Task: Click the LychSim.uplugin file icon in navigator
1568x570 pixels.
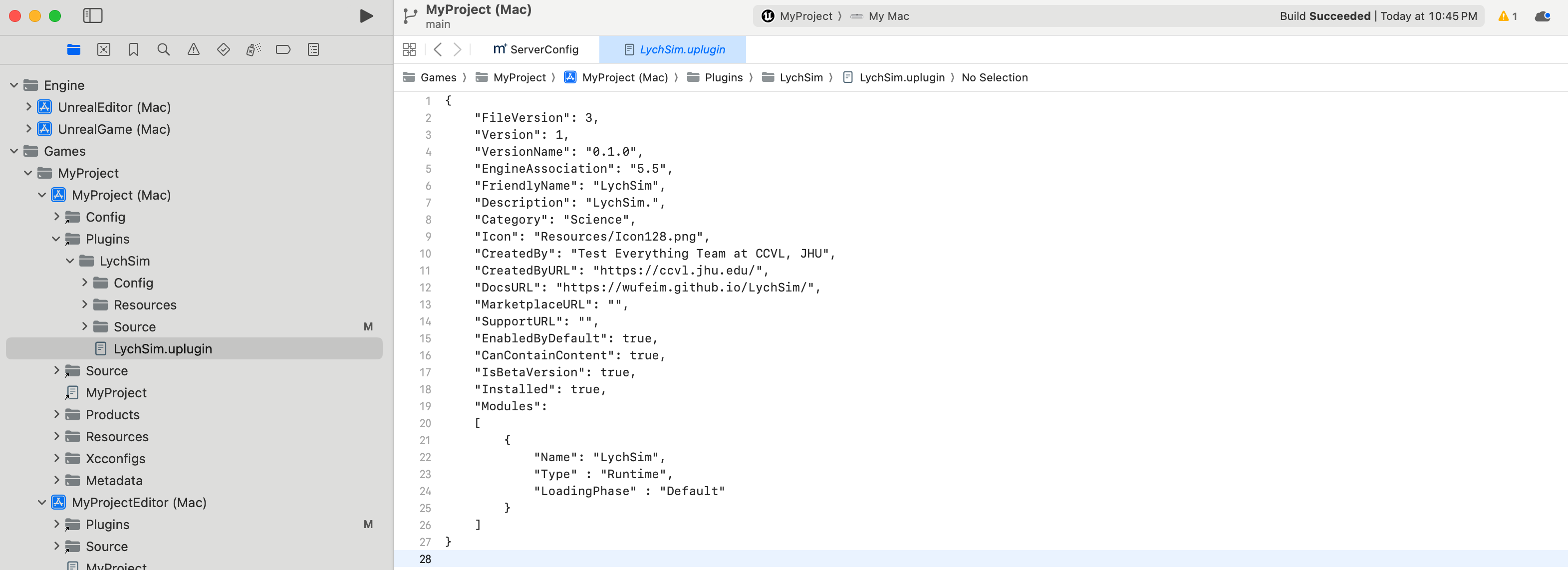Action: [101, 349]
